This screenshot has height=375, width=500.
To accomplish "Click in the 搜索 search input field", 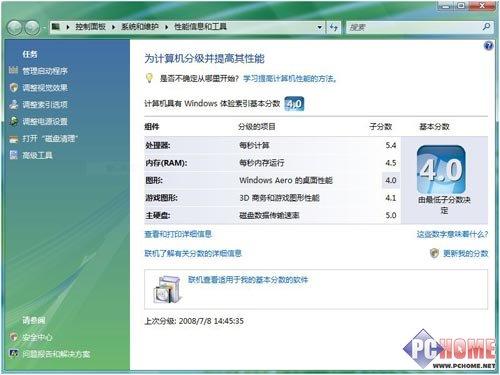I will (x=413, y=27).
